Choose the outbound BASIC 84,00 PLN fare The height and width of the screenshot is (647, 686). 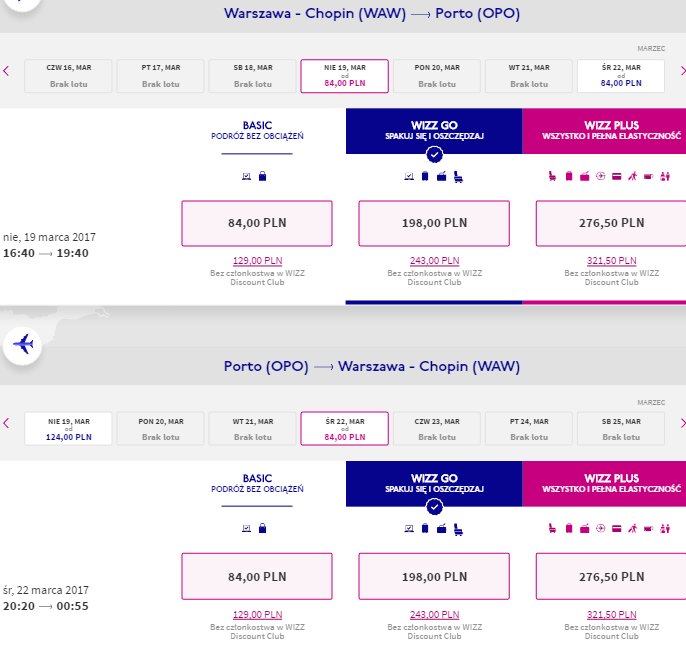tap(257, 223)
